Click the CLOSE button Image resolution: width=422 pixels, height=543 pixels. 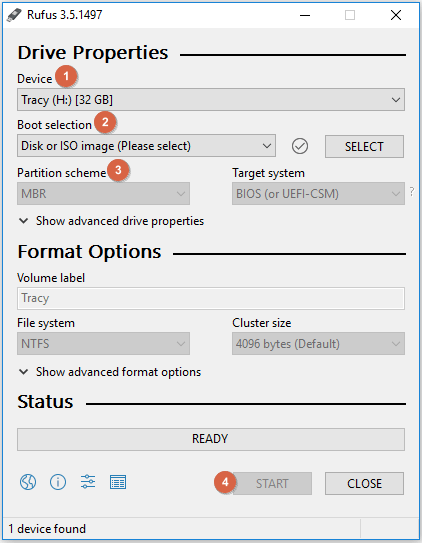pyautogui.click(x=364, y=483)
